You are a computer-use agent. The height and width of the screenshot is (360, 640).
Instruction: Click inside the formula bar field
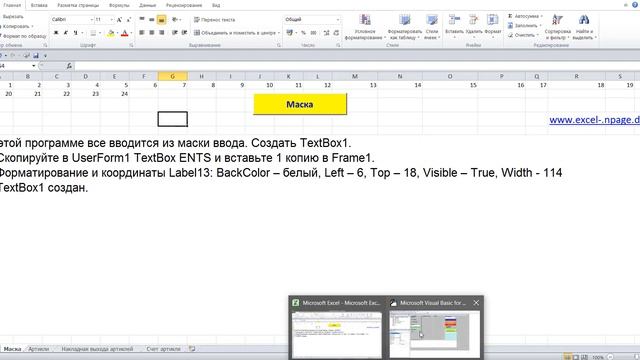point(357,66)
